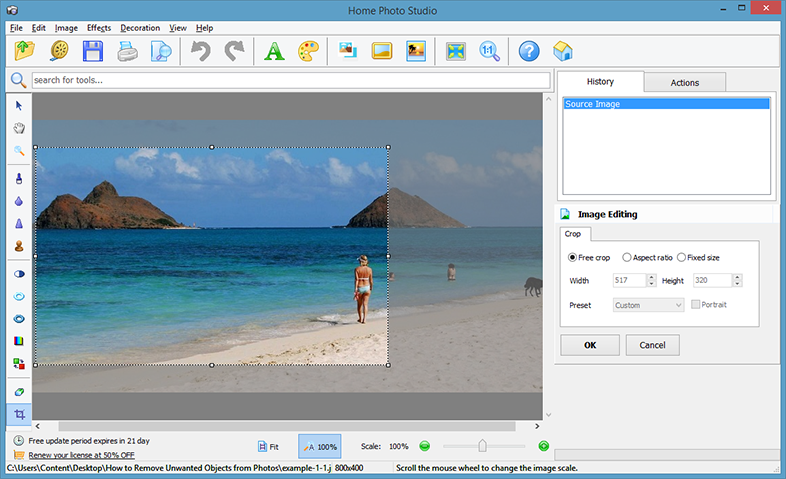This screenshot has height=479, width=786.
Task: Click the Height value field
Action: [x=712, y=280]
